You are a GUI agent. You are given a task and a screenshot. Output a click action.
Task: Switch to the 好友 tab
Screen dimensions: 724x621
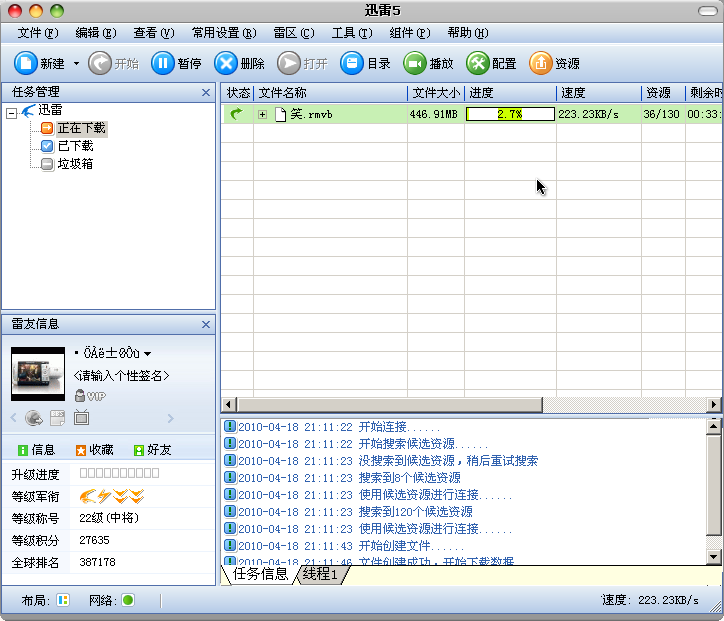pyautogui.click(x=152, y=450)
